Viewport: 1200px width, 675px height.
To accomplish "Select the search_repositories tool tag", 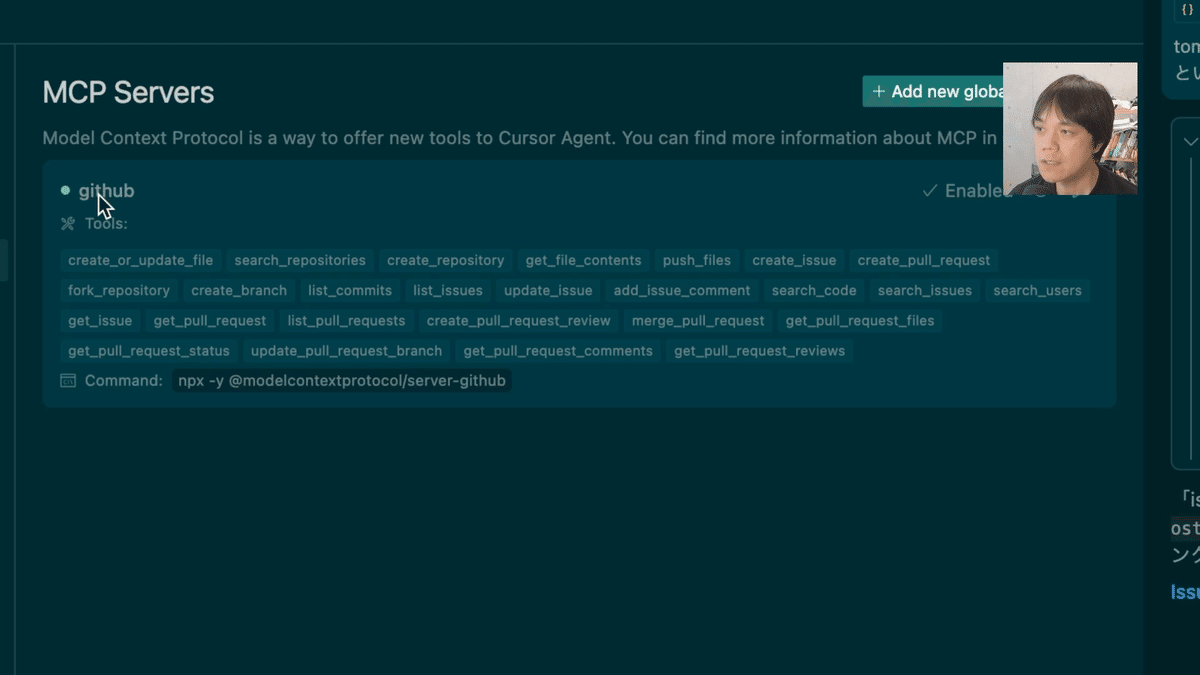I will coord(299,260).
